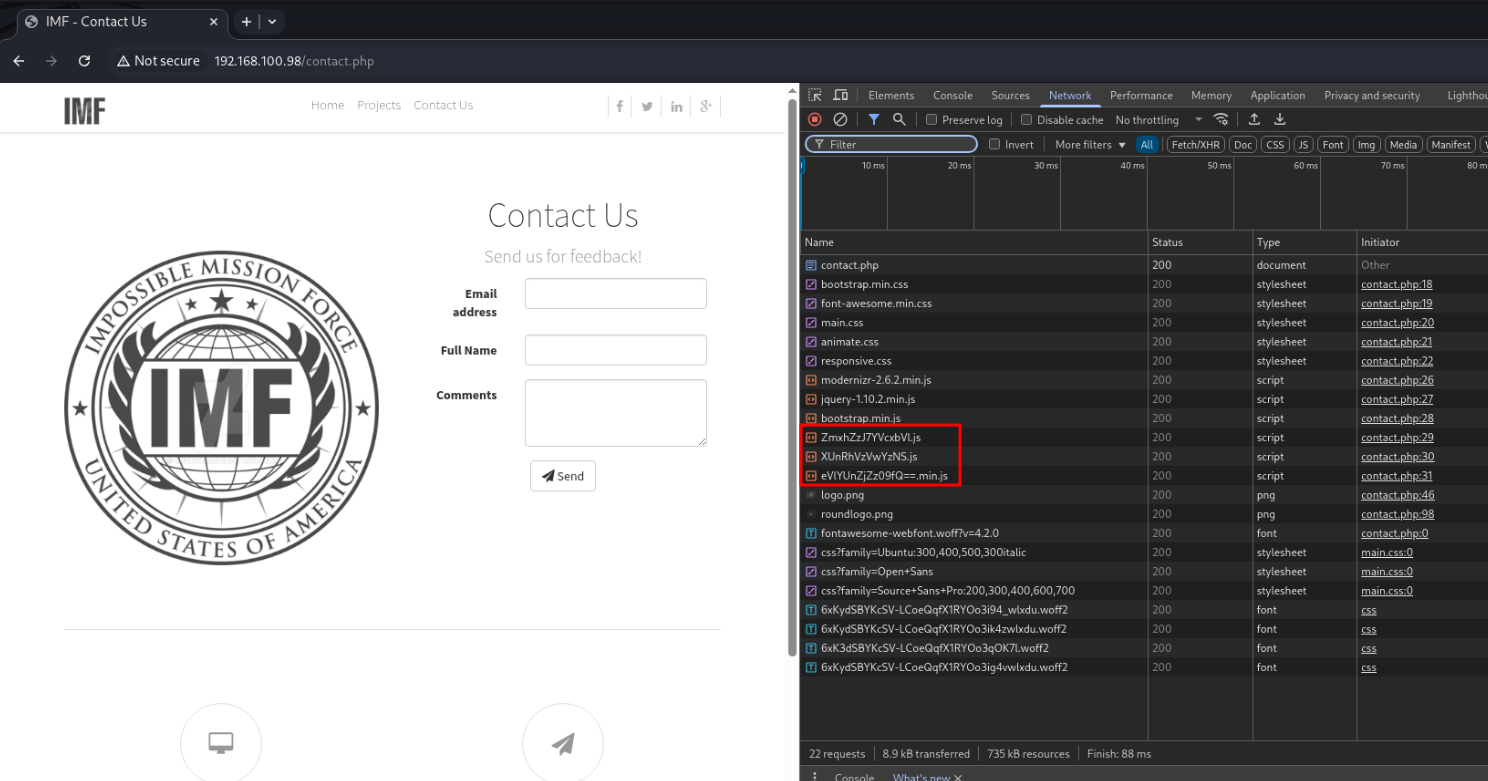Click Twitter icon in site header
This screenshot has width=1488, height=781.
click(647, 107)
